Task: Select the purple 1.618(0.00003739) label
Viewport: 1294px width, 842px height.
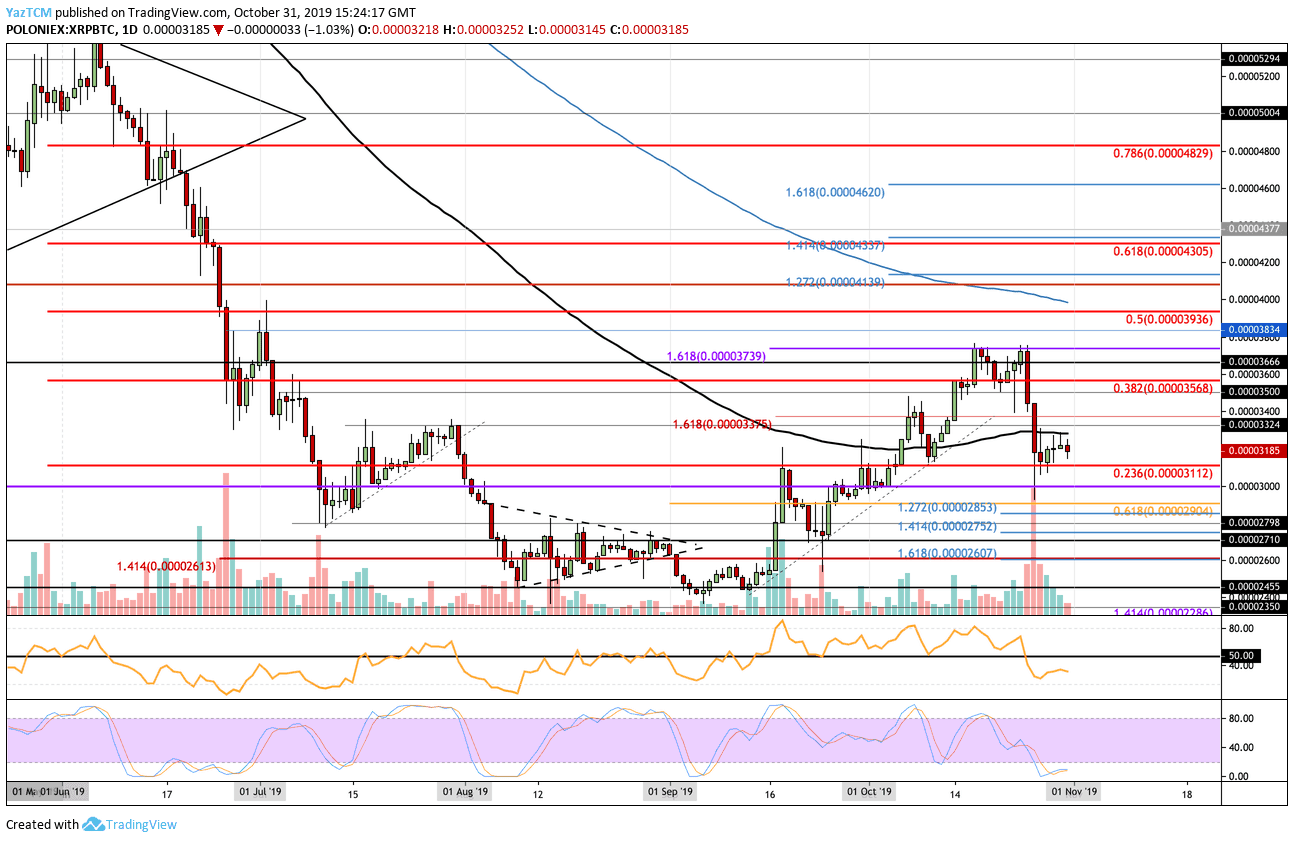Action: coord(716,356)
